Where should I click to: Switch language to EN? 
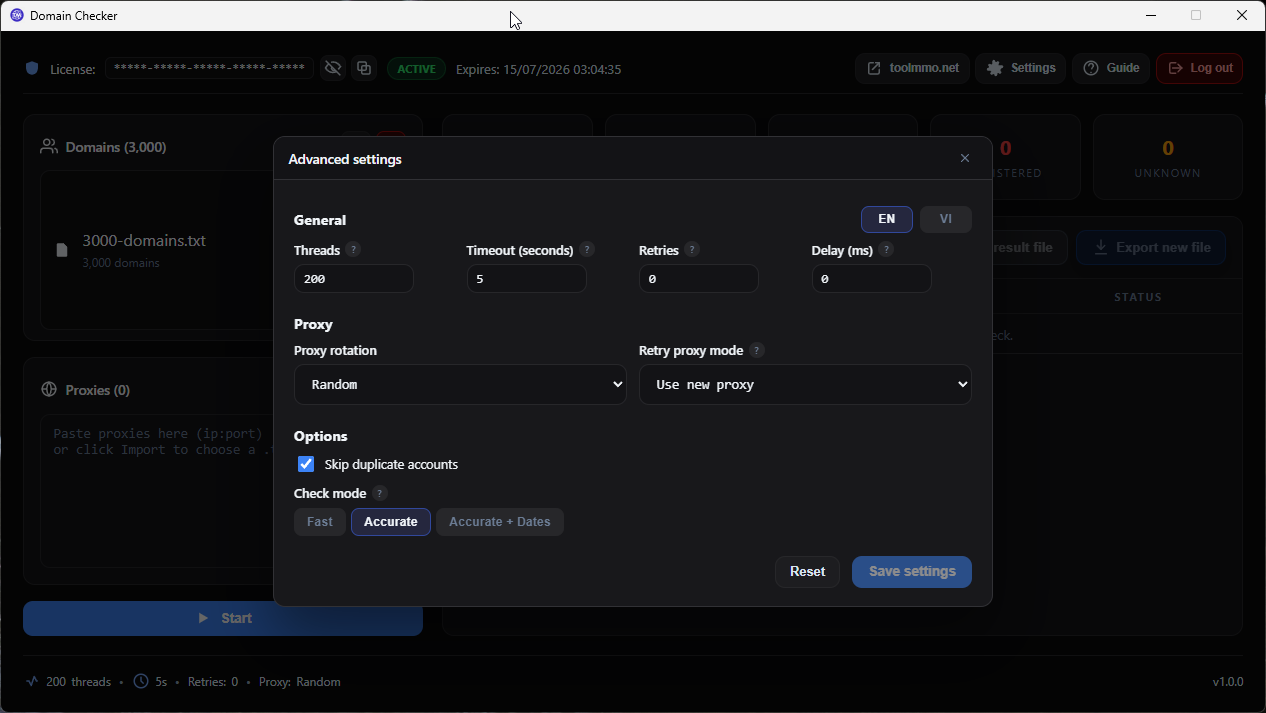tap(887, 219)
